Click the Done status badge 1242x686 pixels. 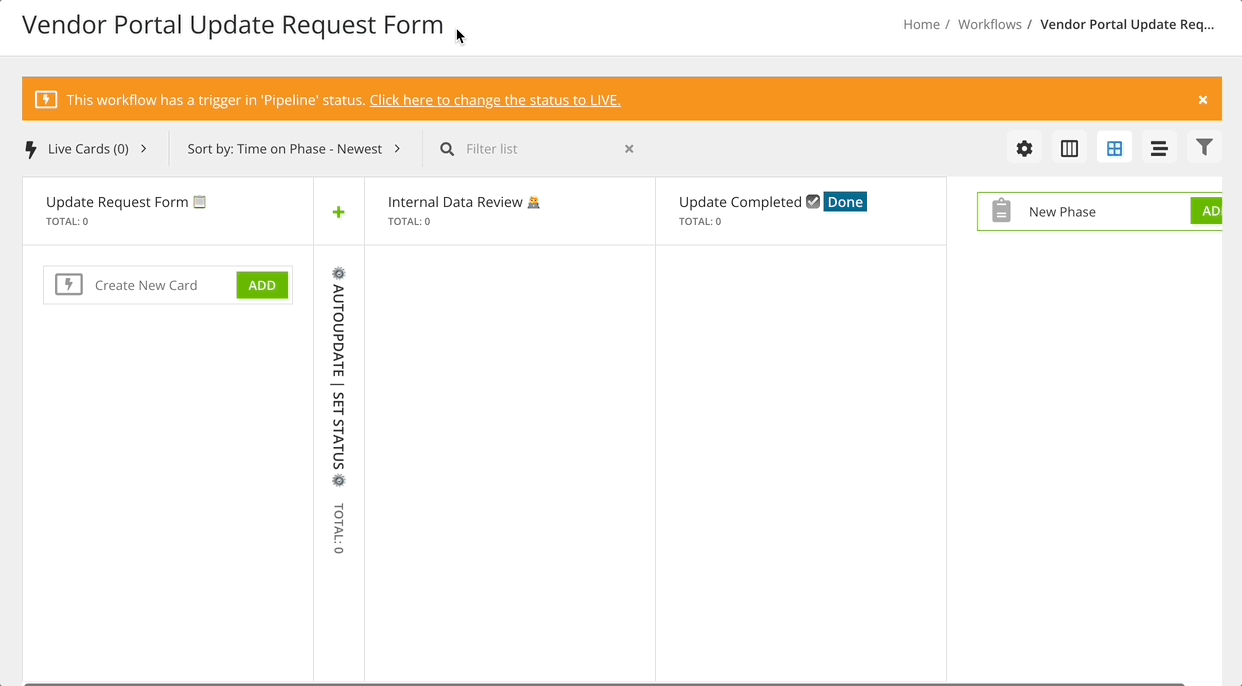pyautogui.click(x=845, y=201)
